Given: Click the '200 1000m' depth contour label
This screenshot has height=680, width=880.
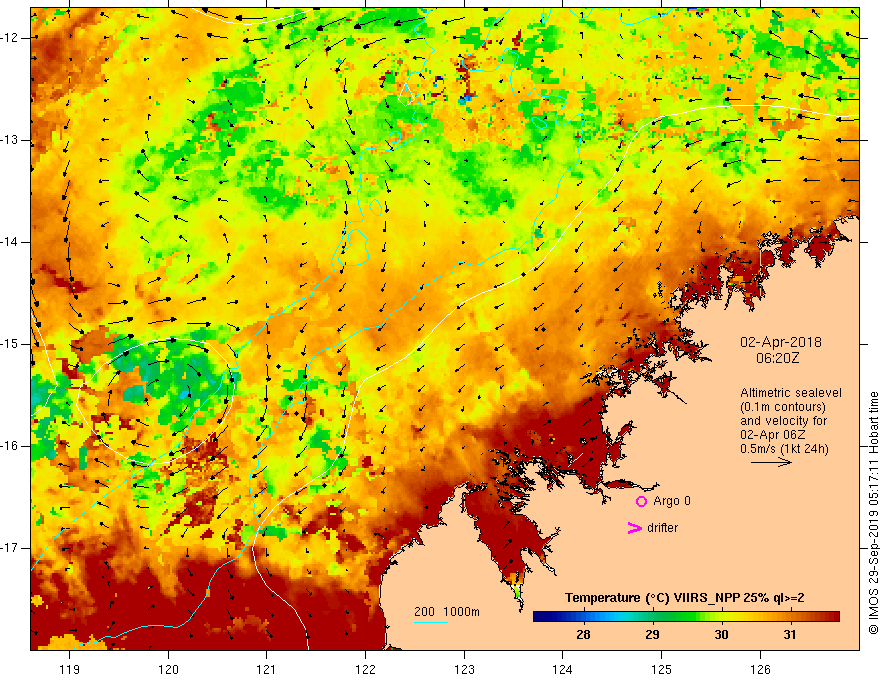Looking at the screenshot, I should 447,612.
